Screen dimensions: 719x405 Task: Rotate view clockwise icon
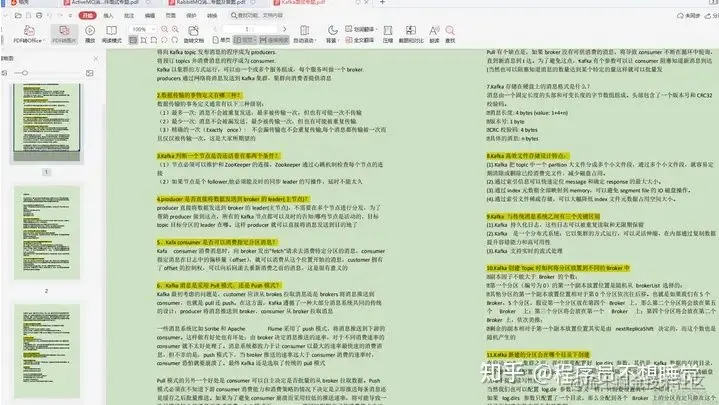pyautogui.click(x=175, y=40)
